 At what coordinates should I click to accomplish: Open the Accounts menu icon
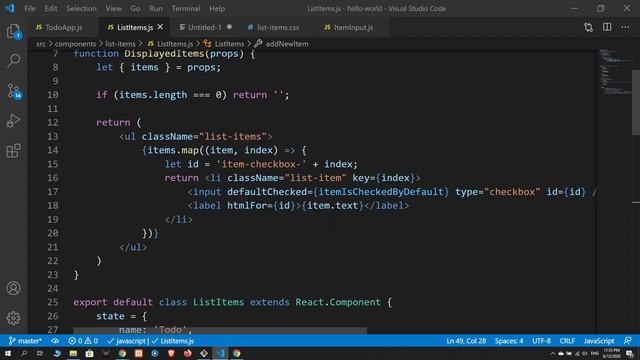[13, 288]
